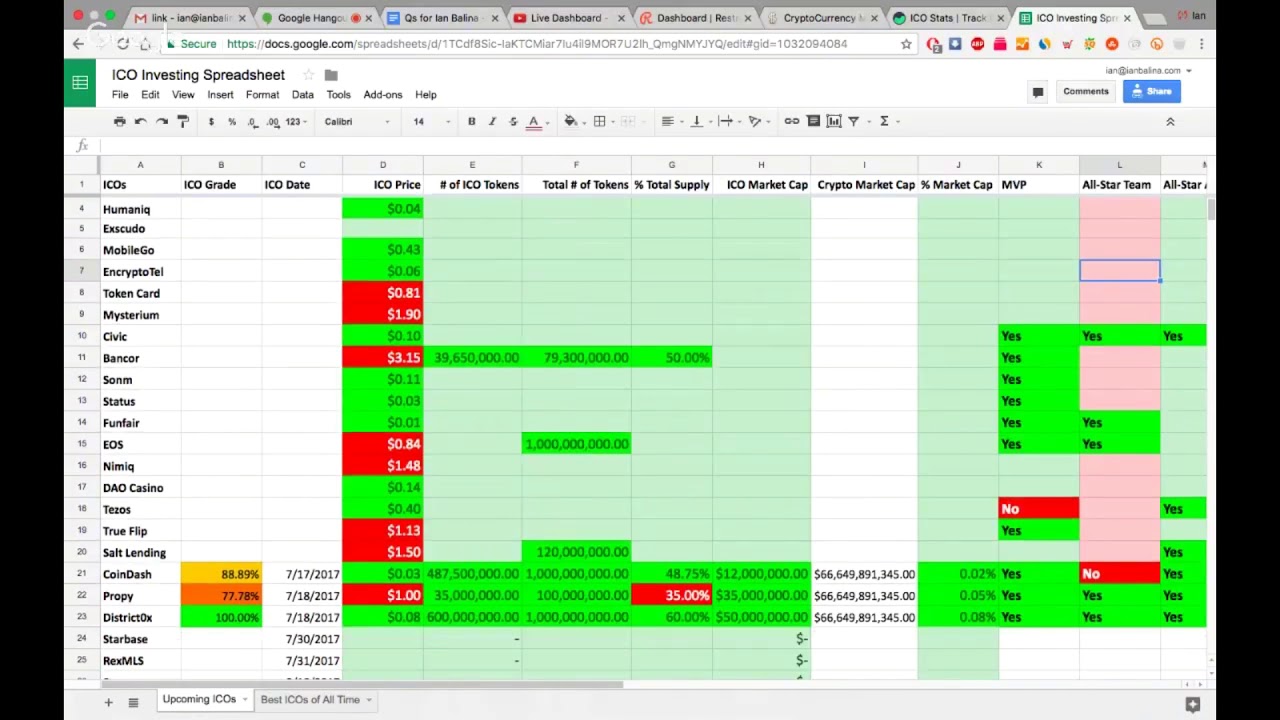The image size is (1280, 720).
Task: Open the vertical align dropdown
Action: point(699,121)
